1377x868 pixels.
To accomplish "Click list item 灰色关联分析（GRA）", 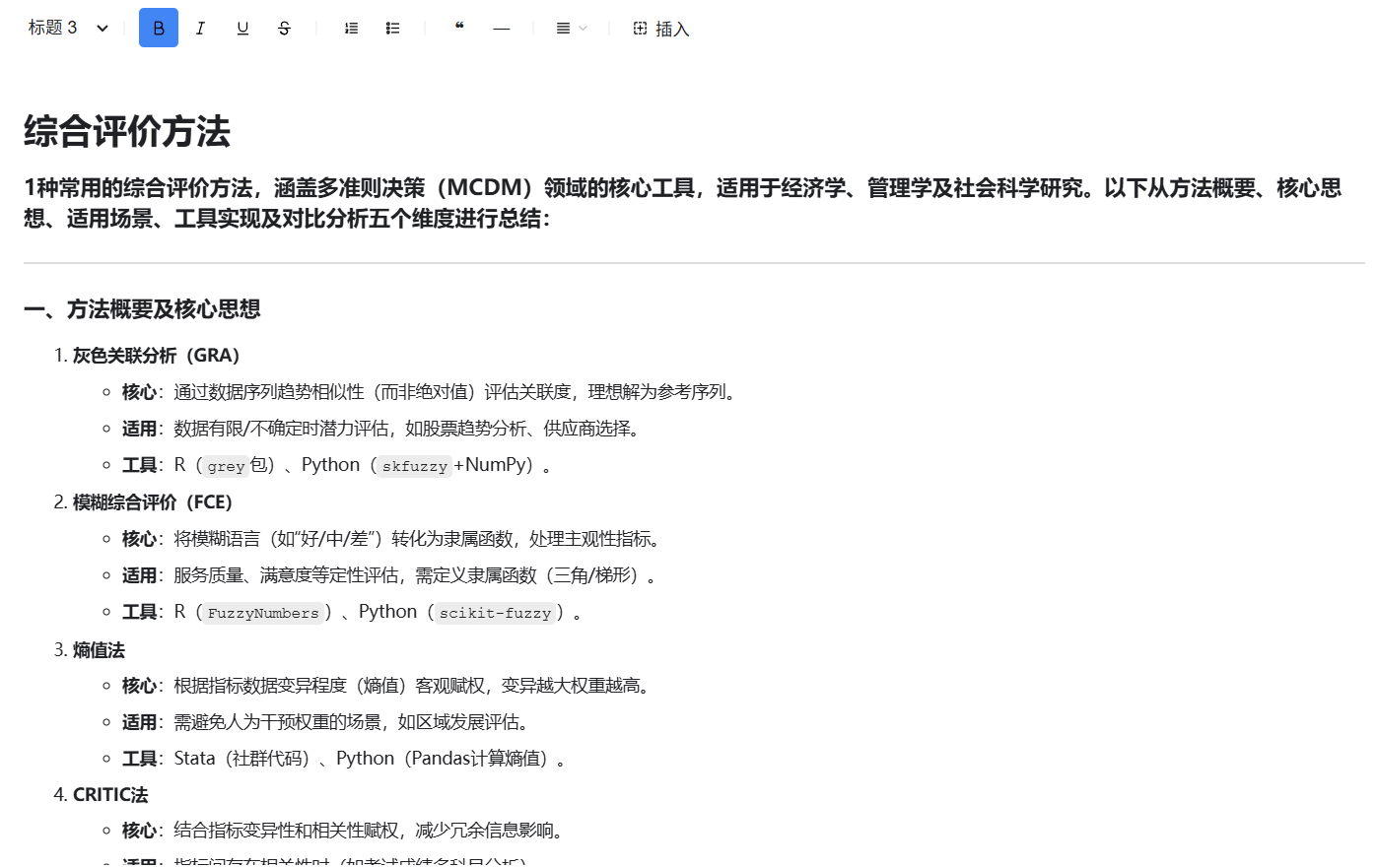I will coord(156,356).
